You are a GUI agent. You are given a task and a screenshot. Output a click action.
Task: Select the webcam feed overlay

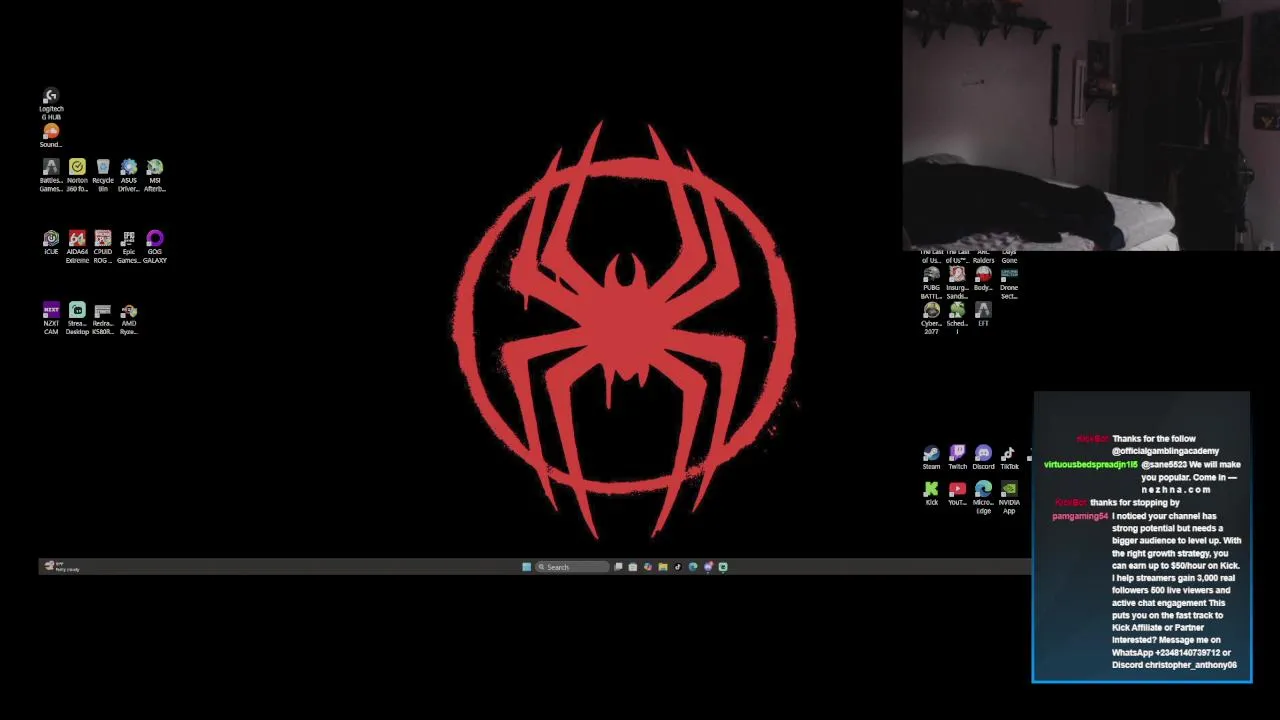coord(1091,125)
